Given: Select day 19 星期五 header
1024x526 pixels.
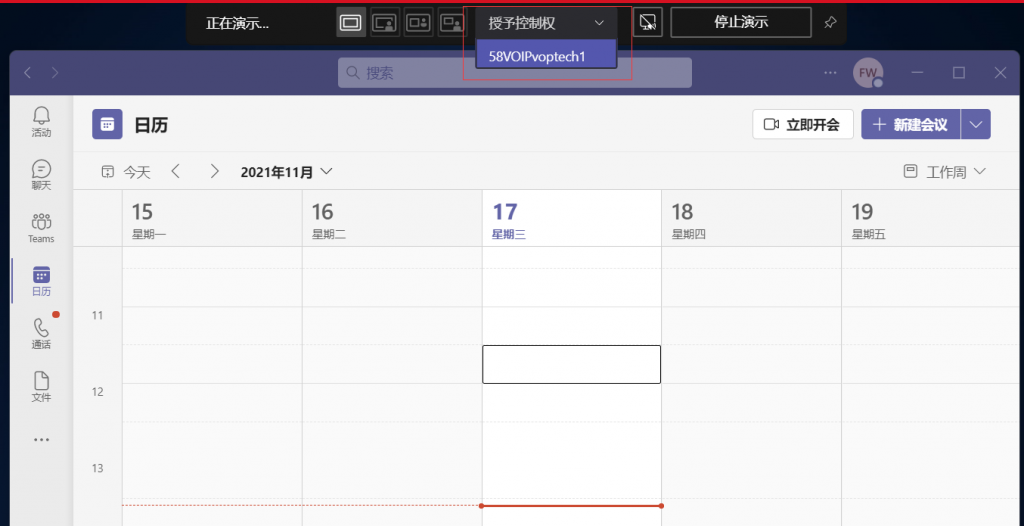Looking at the screenshot, I should pos(933,220).
